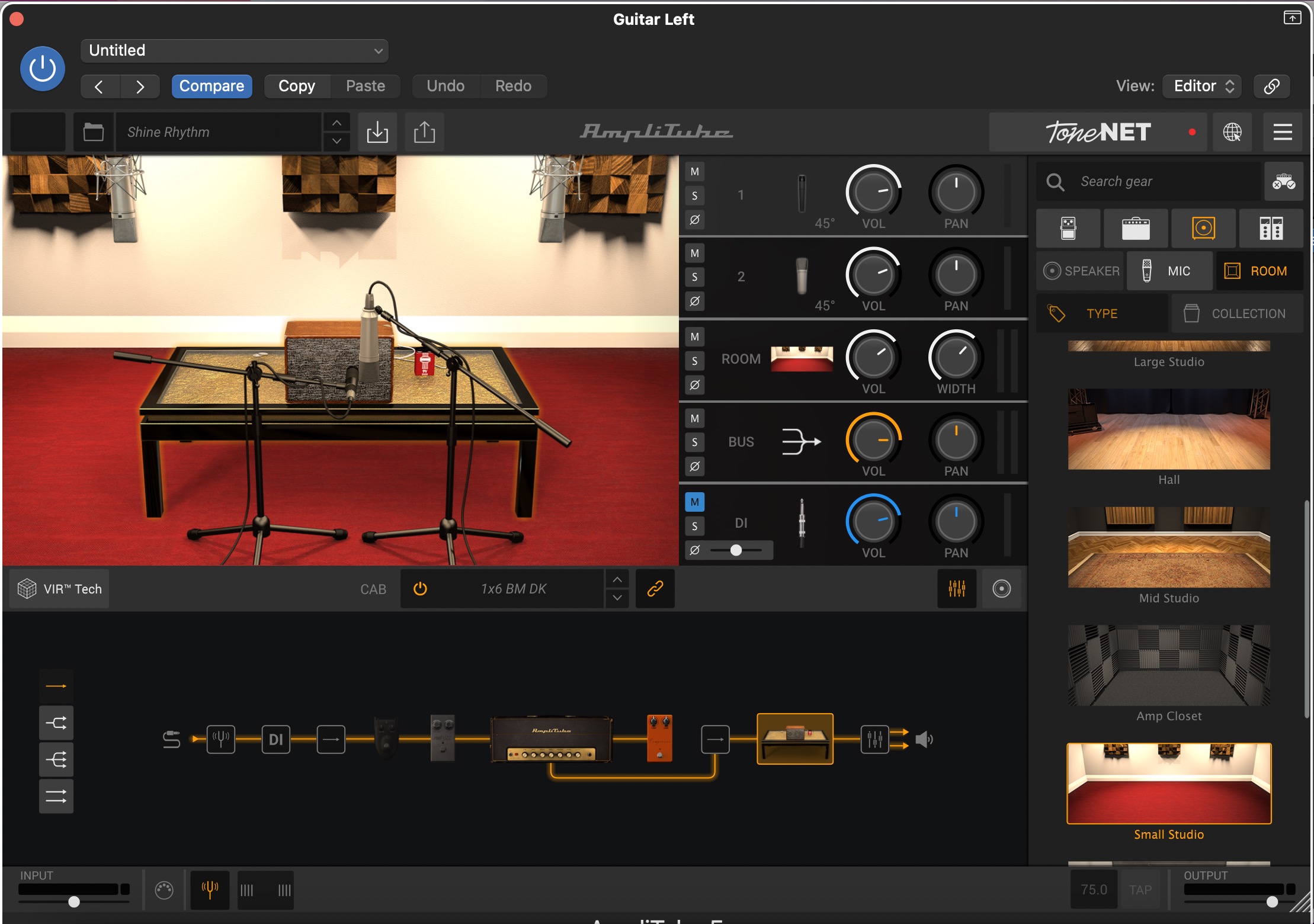Open the custom shop car icon

1284,181
